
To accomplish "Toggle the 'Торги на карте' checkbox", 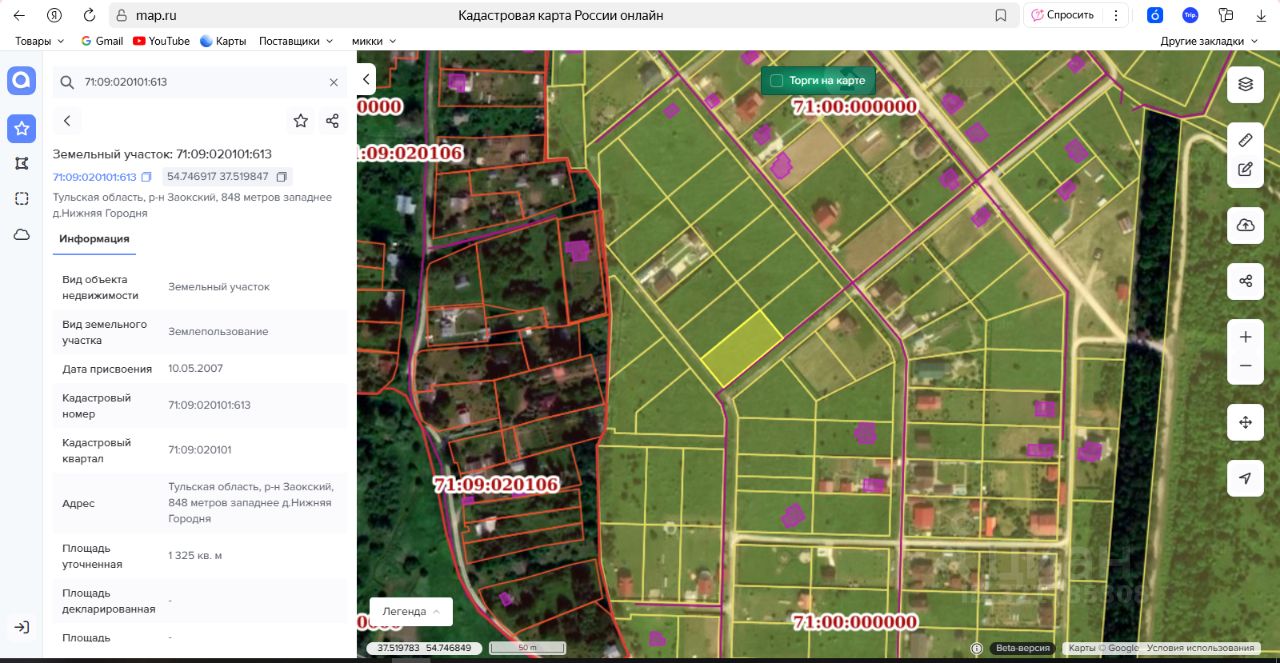I will [x=776, y=80].
